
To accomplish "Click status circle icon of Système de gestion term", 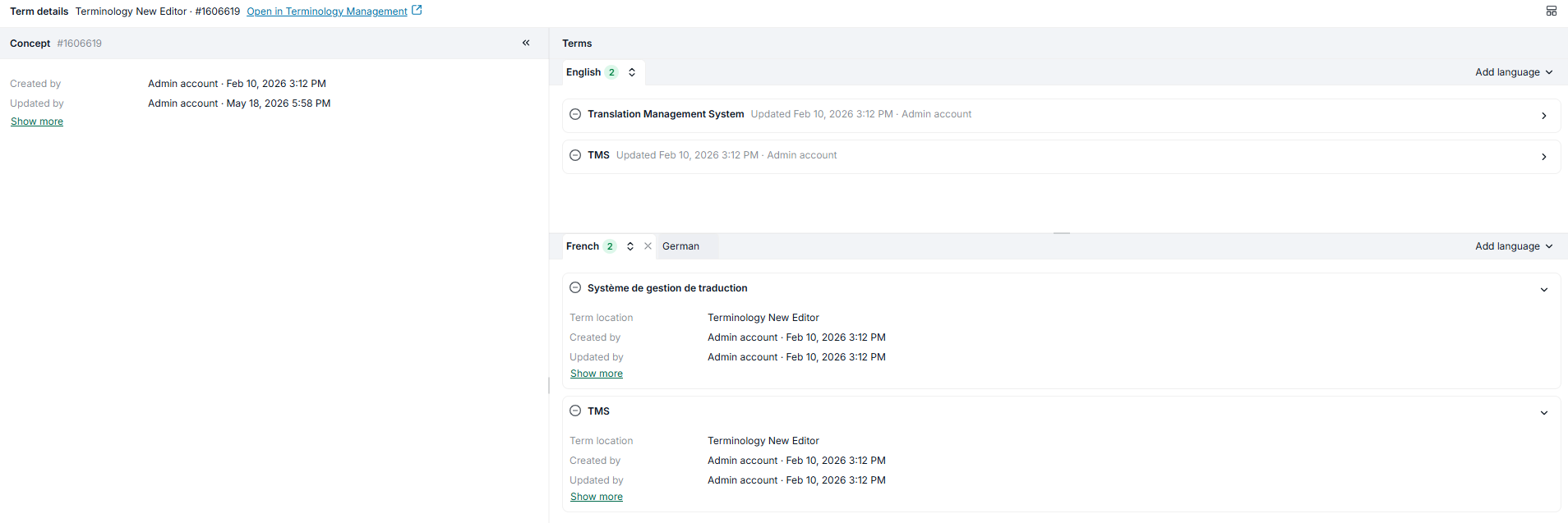I will [575, 288].
